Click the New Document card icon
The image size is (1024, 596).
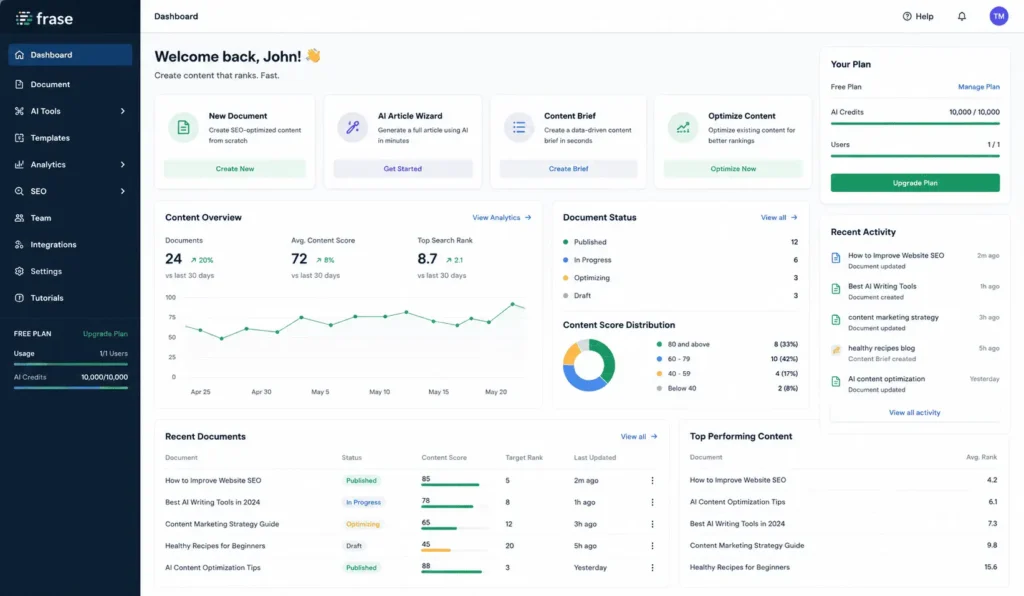click(184, 127)
